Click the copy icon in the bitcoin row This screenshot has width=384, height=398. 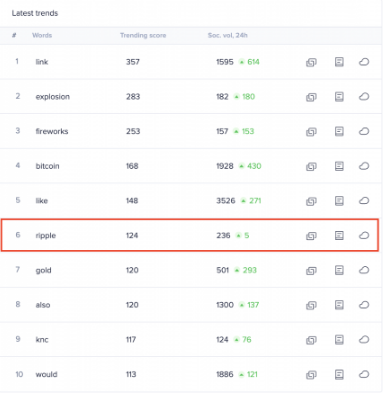(x=311, y=166)
